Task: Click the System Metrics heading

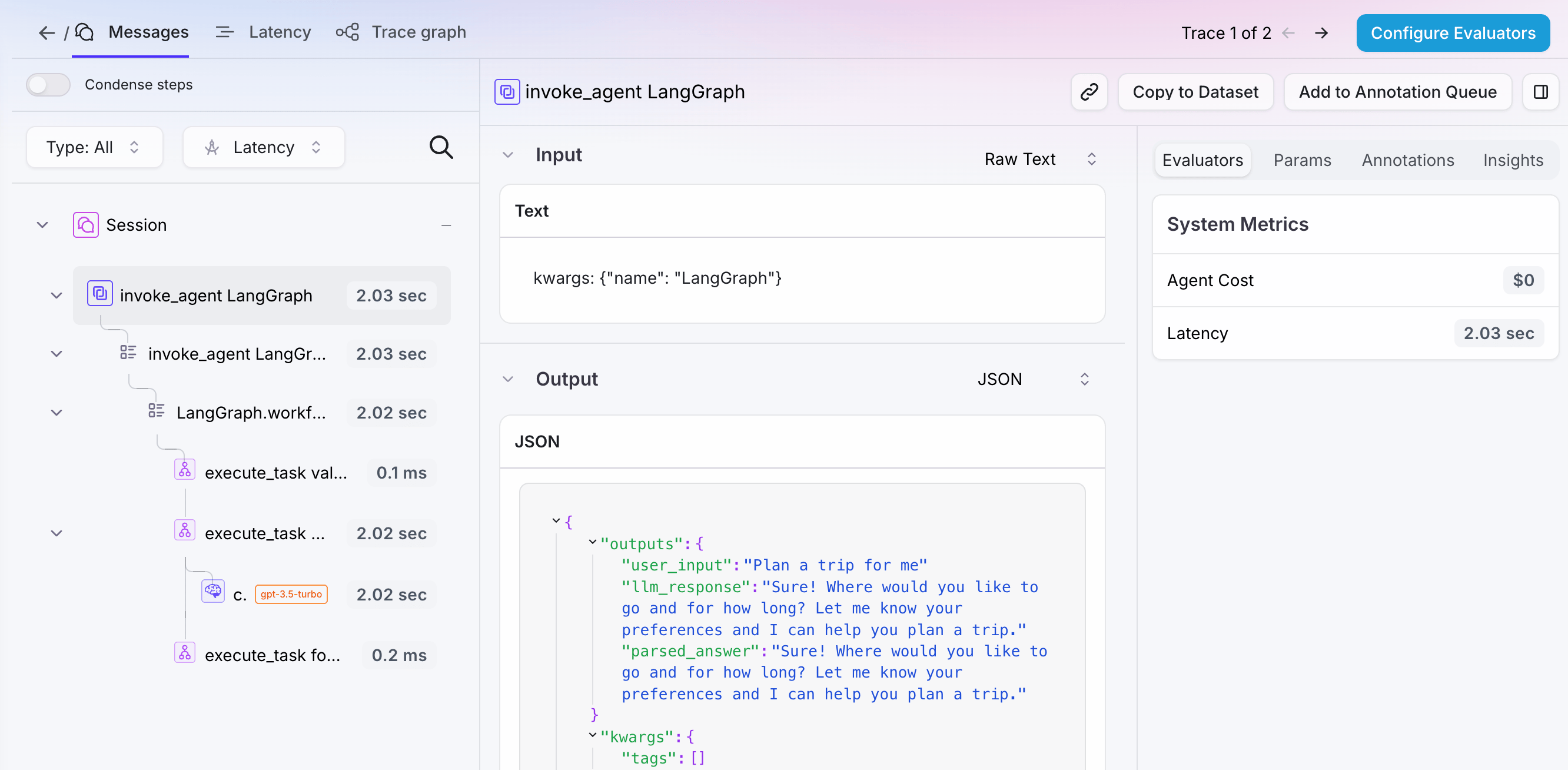Action: pos(1237,225)
